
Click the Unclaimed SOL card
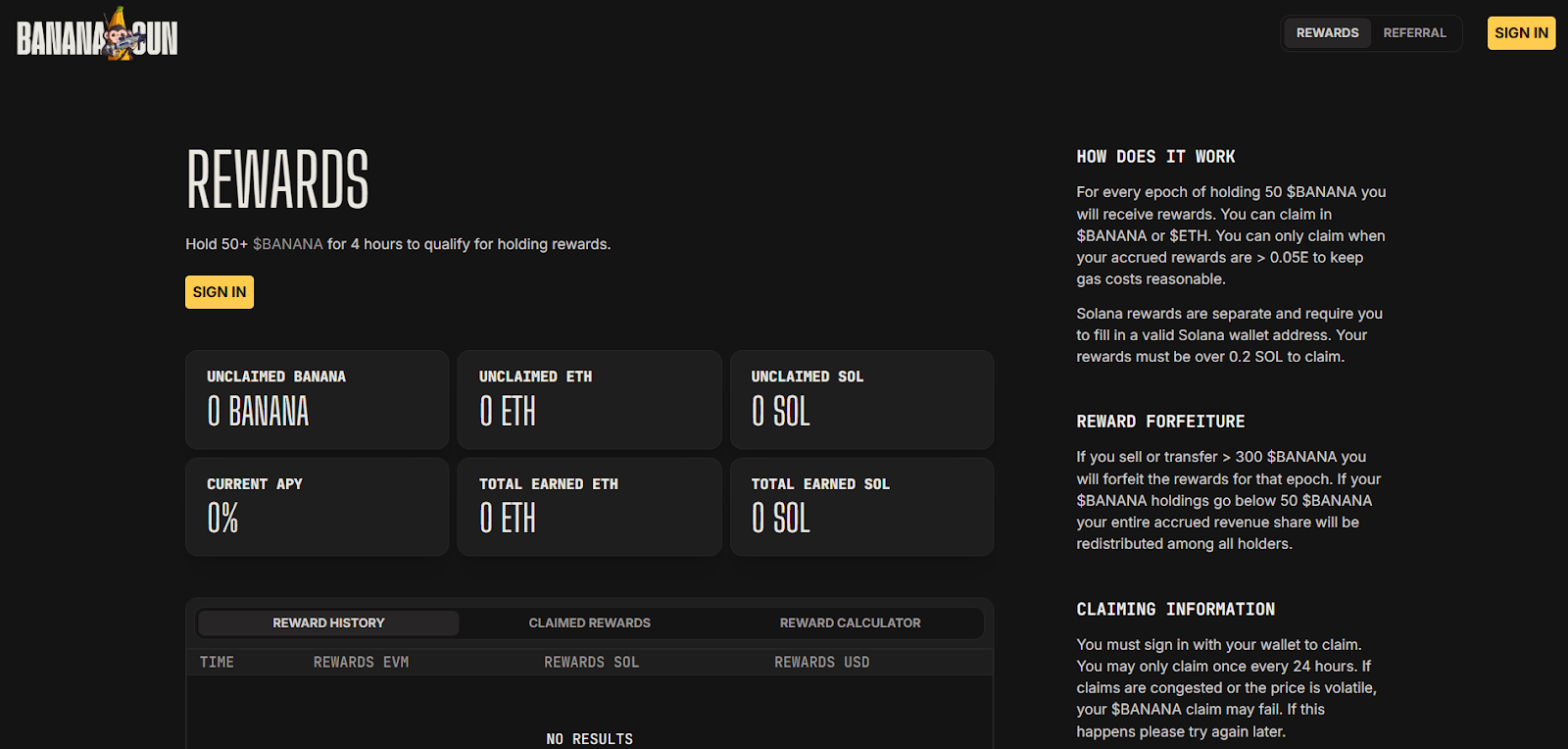pyautogui.click(x=861, y=400)
